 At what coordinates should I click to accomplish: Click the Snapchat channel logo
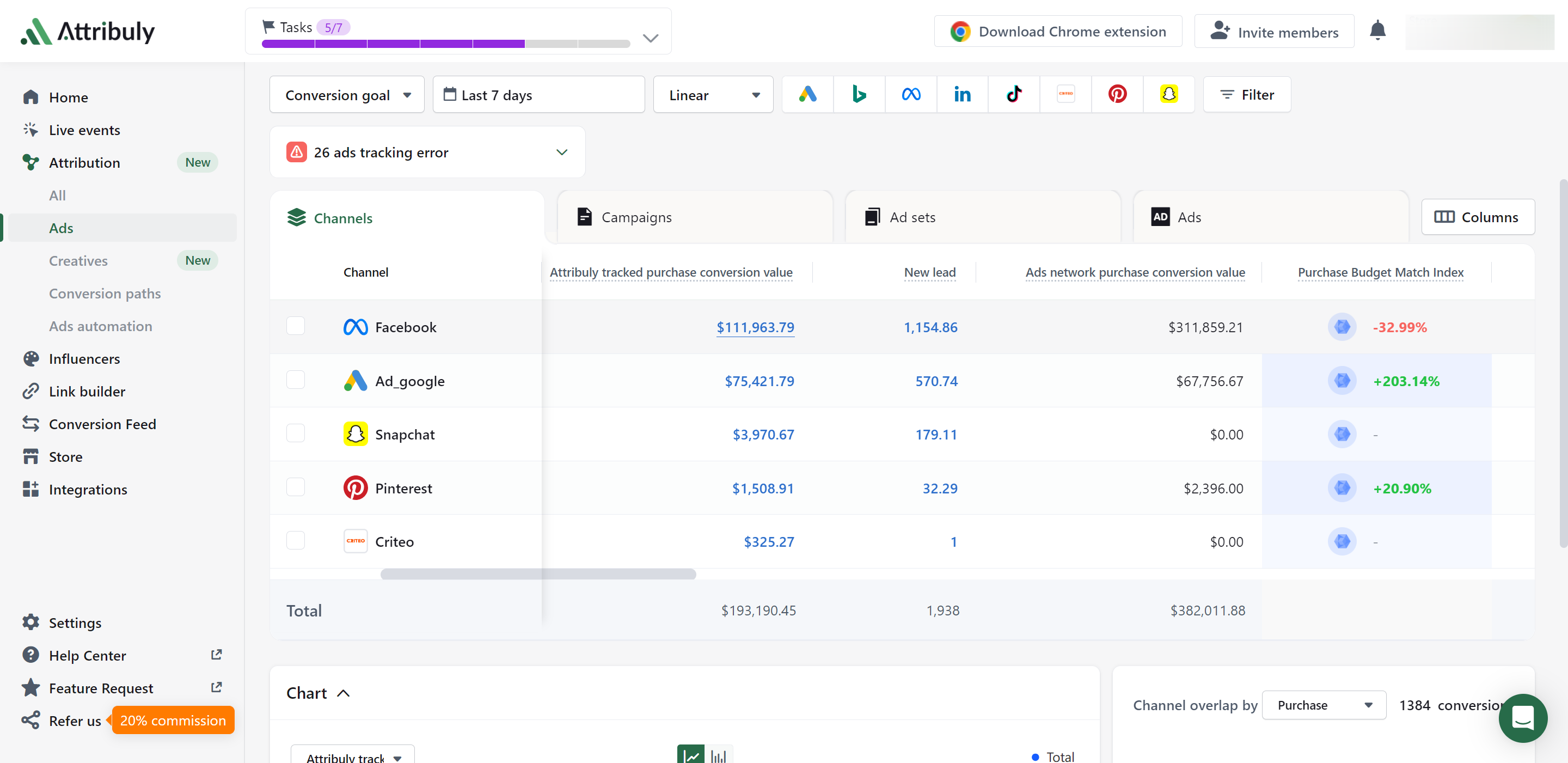[x=356, y=434]
